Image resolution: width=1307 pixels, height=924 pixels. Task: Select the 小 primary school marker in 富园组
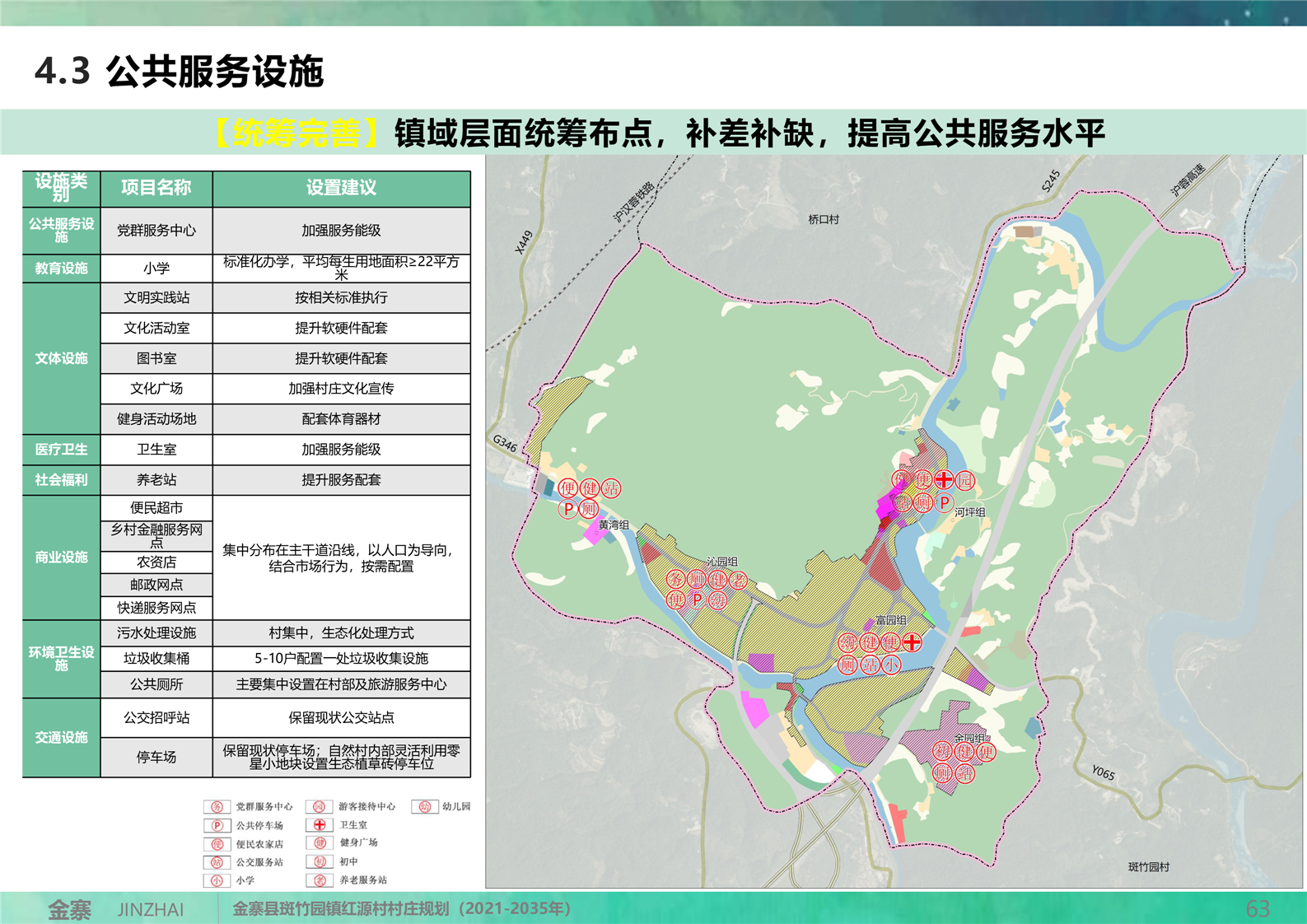coord(891,665)
